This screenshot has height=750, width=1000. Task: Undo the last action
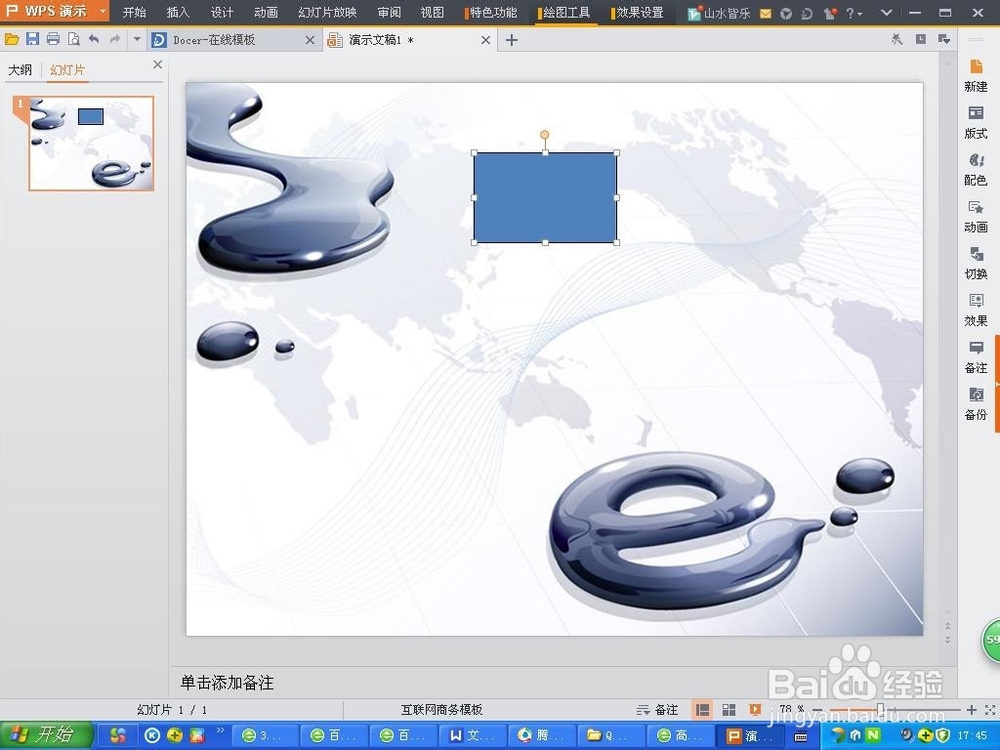[94, 40]
